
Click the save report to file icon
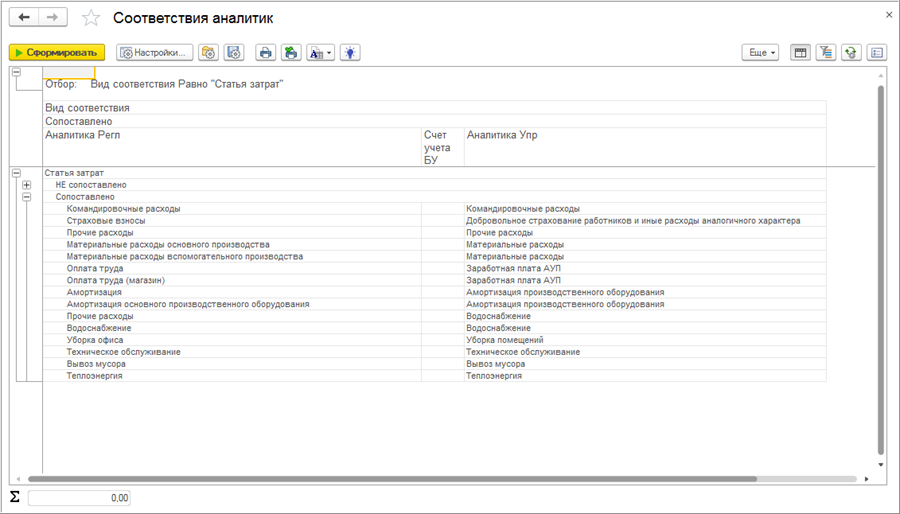(x=290, y=52)
